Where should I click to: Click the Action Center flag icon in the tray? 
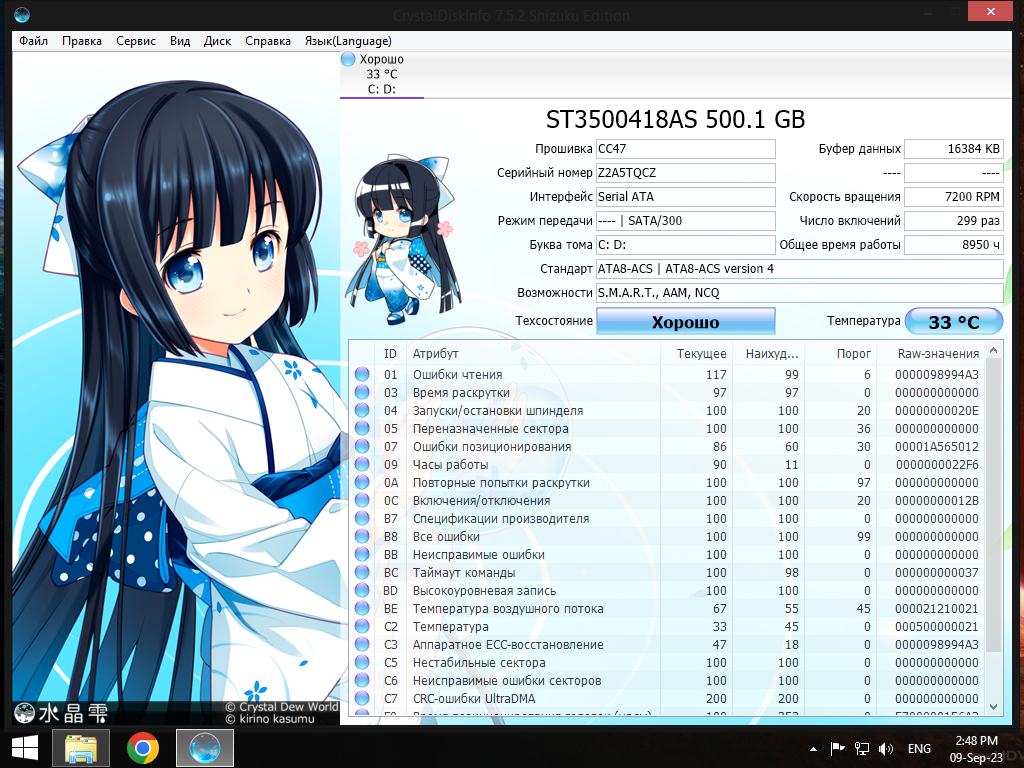coord(836,747)
